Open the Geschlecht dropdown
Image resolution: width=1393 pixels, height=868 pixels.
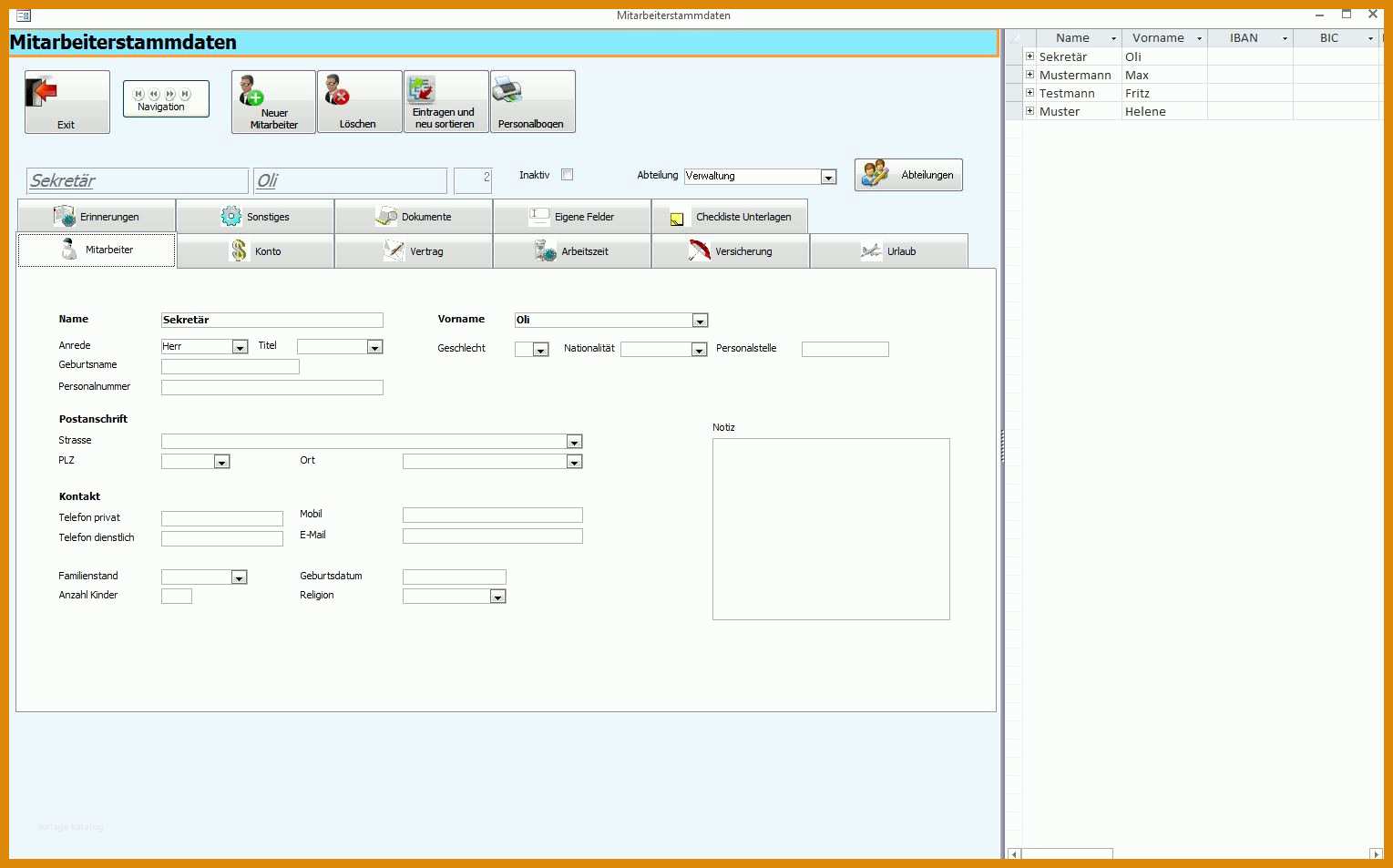click(x=540, y=350)
